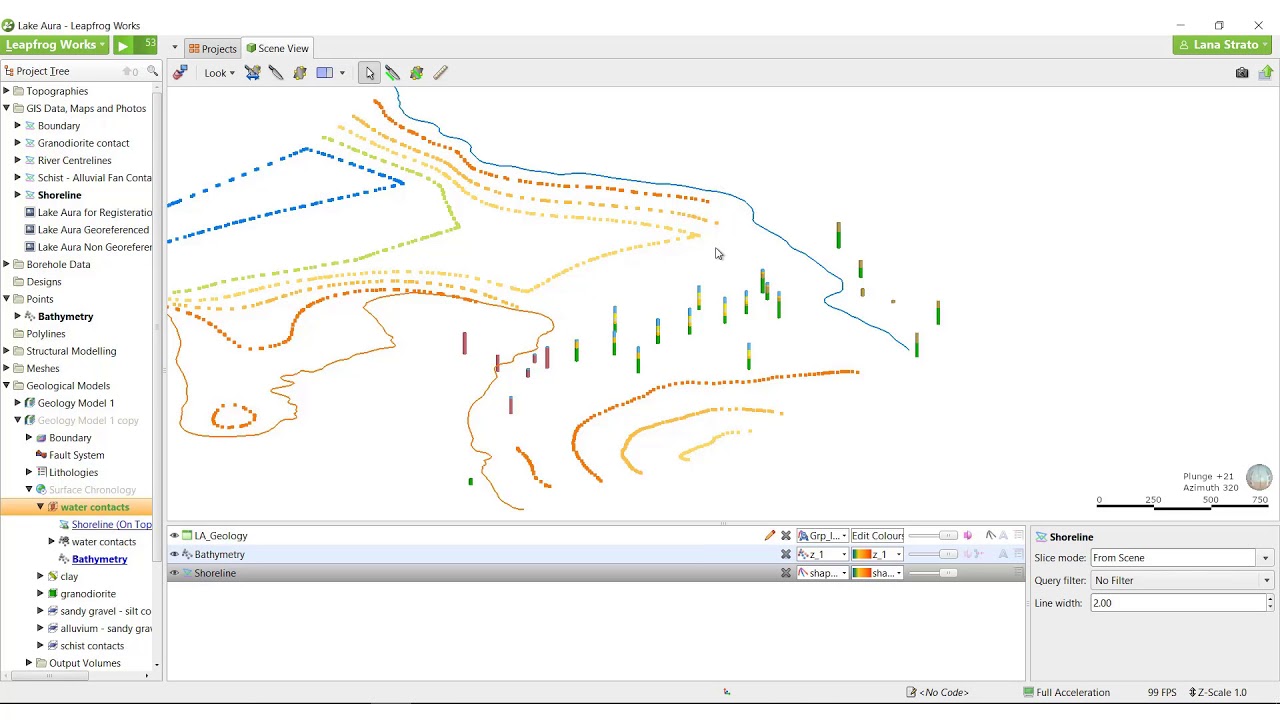Collapse GIS Data, Maps and Photos folder
This screenshot has height=720, width=1280.
(x=6, y=108)
